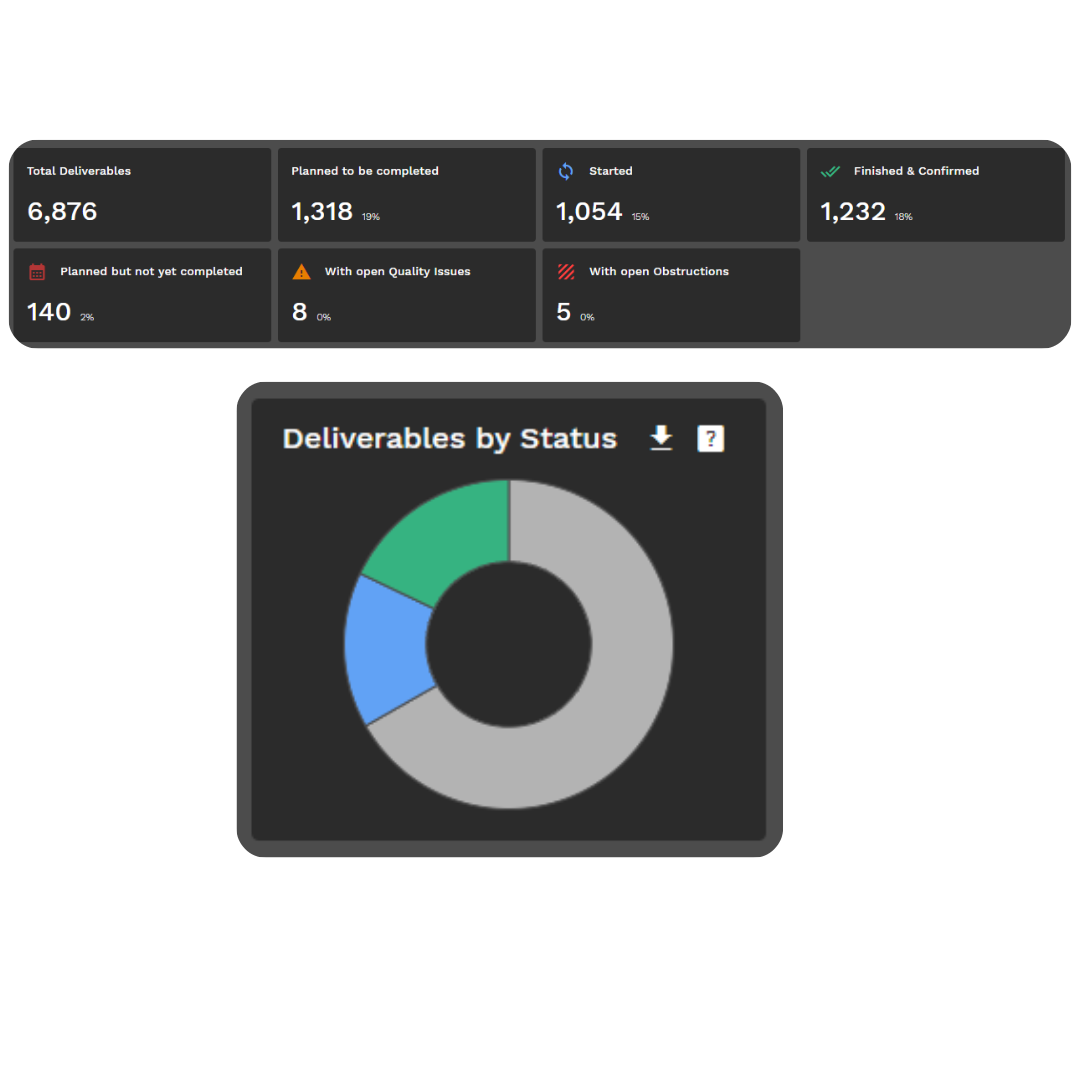Click the warning triangle on Quality Issues card
Image resolution: width=1080 pixels, height=1080 pixels.
click(301, 271)
